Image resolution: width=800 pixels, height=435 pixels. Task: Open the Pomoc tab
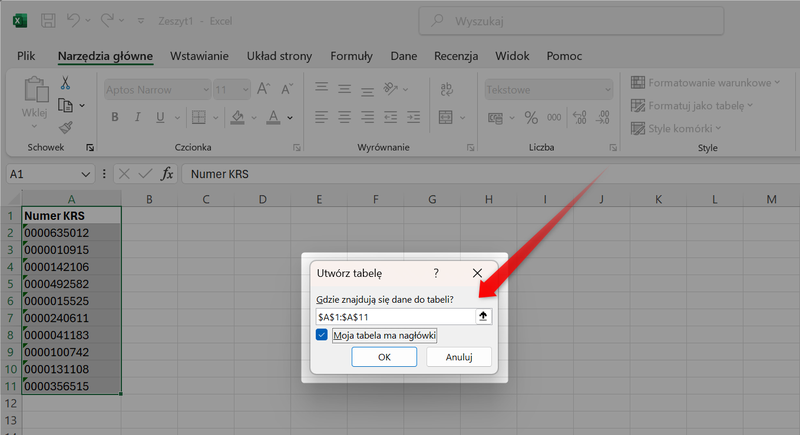pos(564,56)
